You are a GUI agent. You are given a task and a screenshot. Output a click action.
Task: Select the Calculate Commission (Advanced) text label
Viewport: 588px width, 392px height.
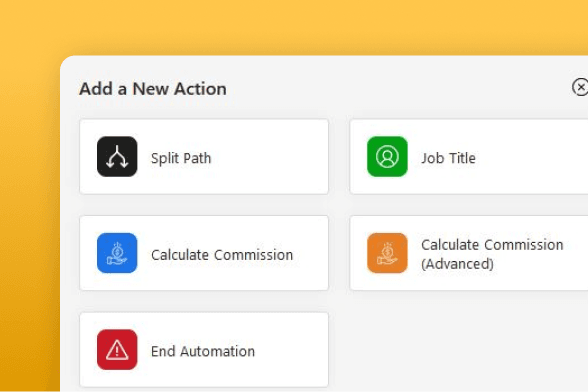492,254
